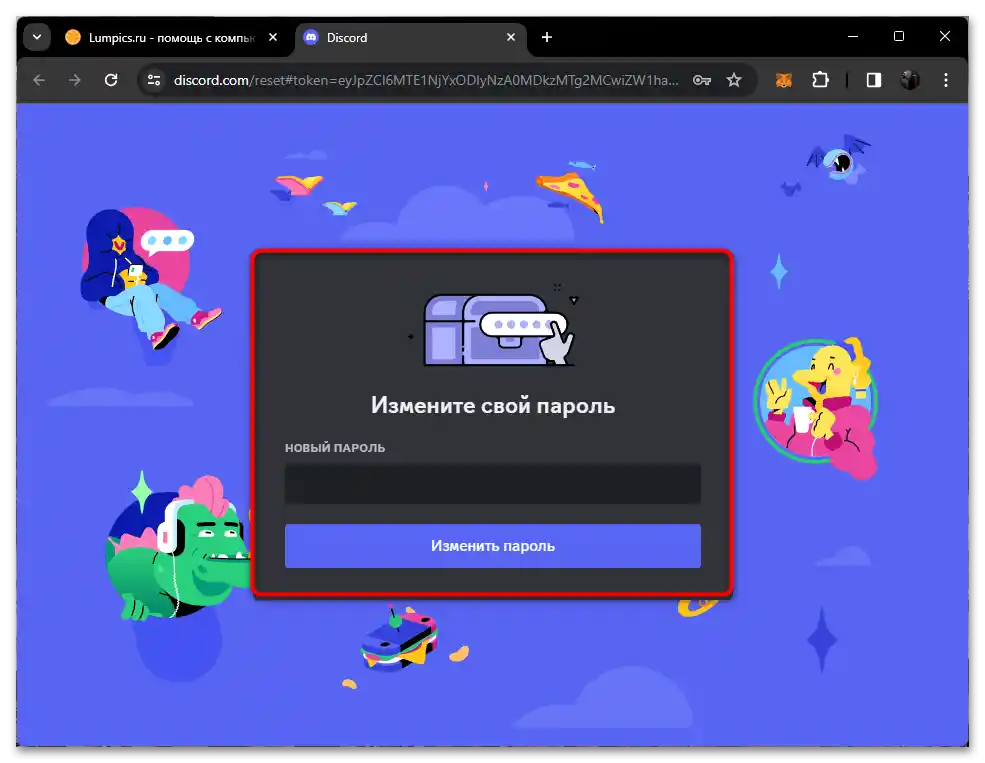Image resolution: width=985 pixels, height=763 pixels.
Task: Open a new browser tab
Action: (x=547, y=37)
